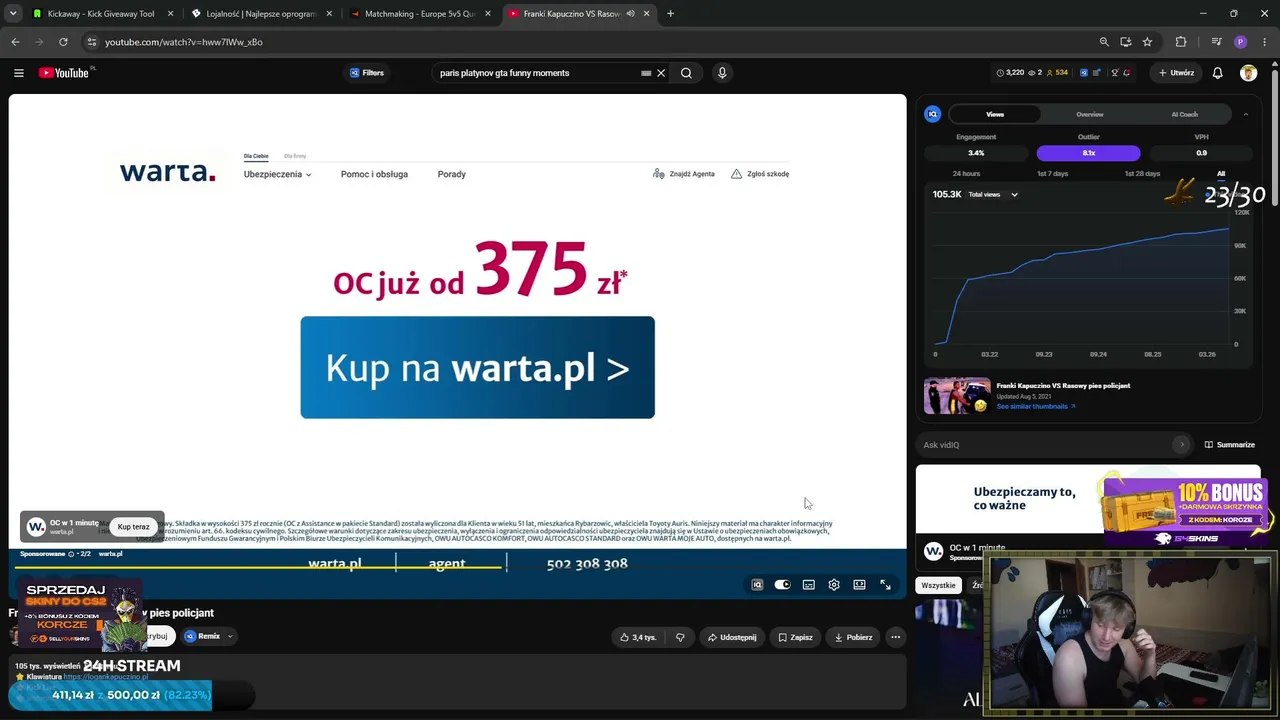Viewport: 1280px width, 720px height.
Task: Select the 1st 7 days range
Action: (x=1052, y=174)
